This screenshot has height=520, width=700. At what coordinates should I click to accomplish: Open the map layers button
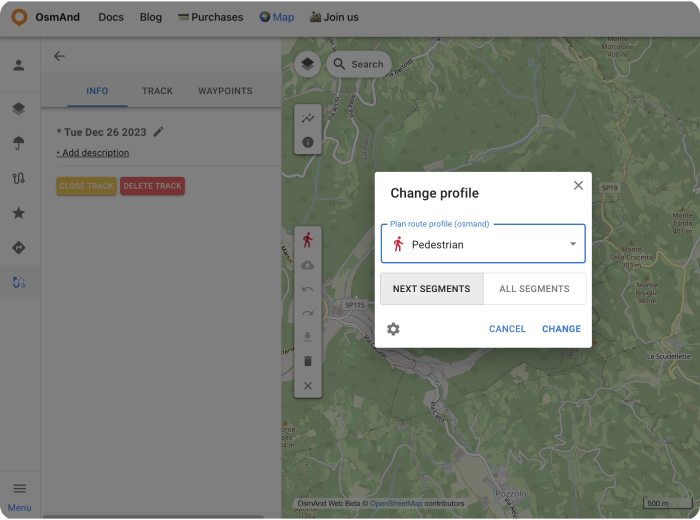(x=307, y=64)
